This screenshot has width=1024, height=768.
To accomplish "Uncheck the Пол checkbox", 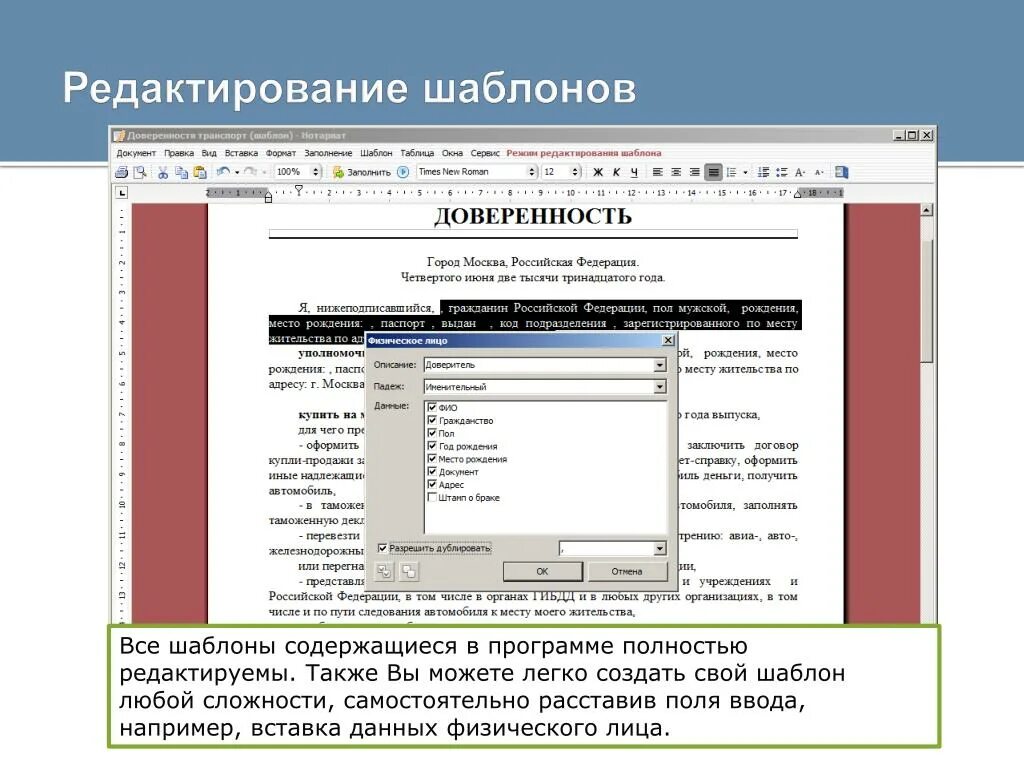I will 432,433.
